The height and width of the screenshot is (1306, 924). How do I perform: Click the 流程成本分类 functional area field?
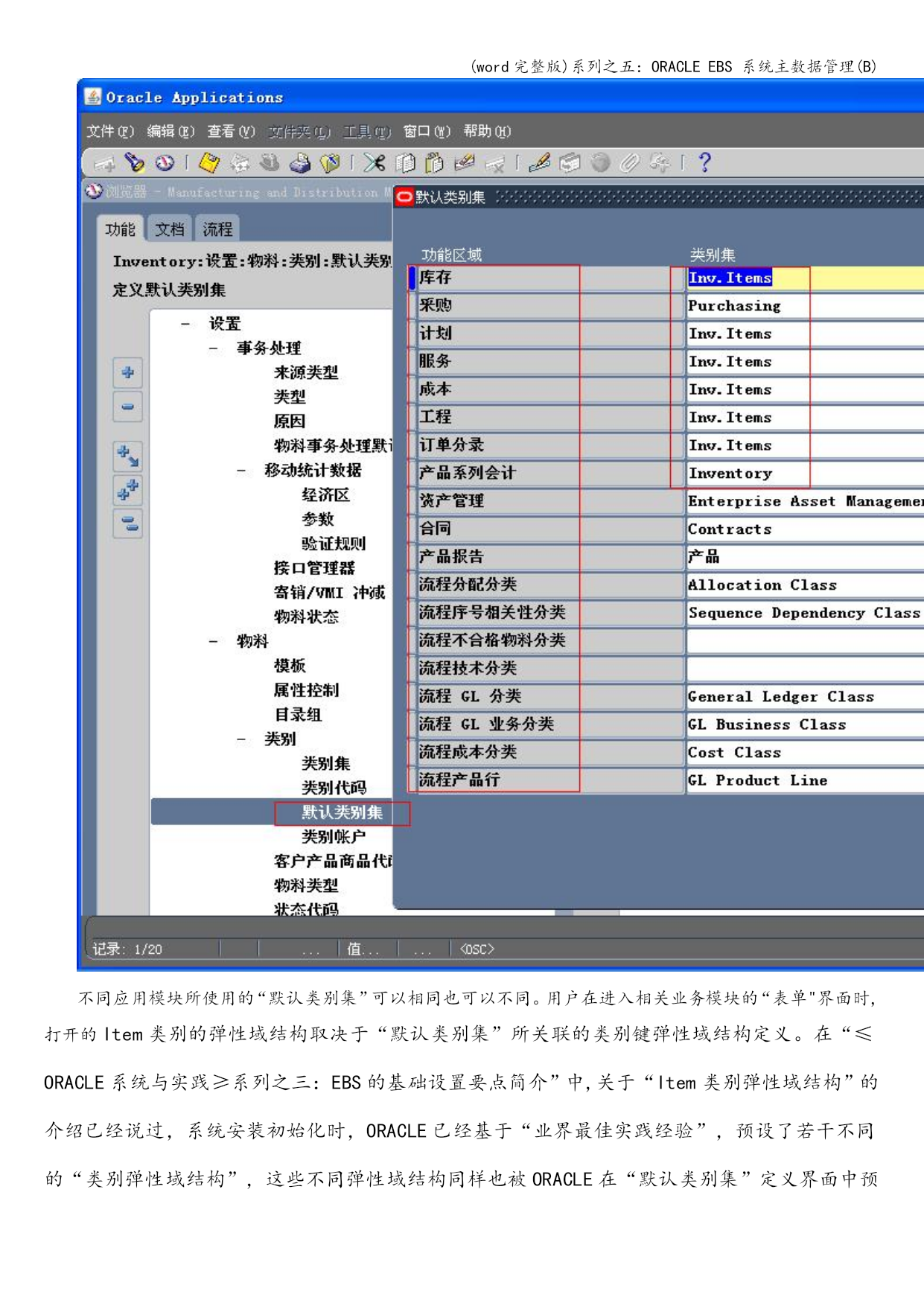(x=549, y=753)
